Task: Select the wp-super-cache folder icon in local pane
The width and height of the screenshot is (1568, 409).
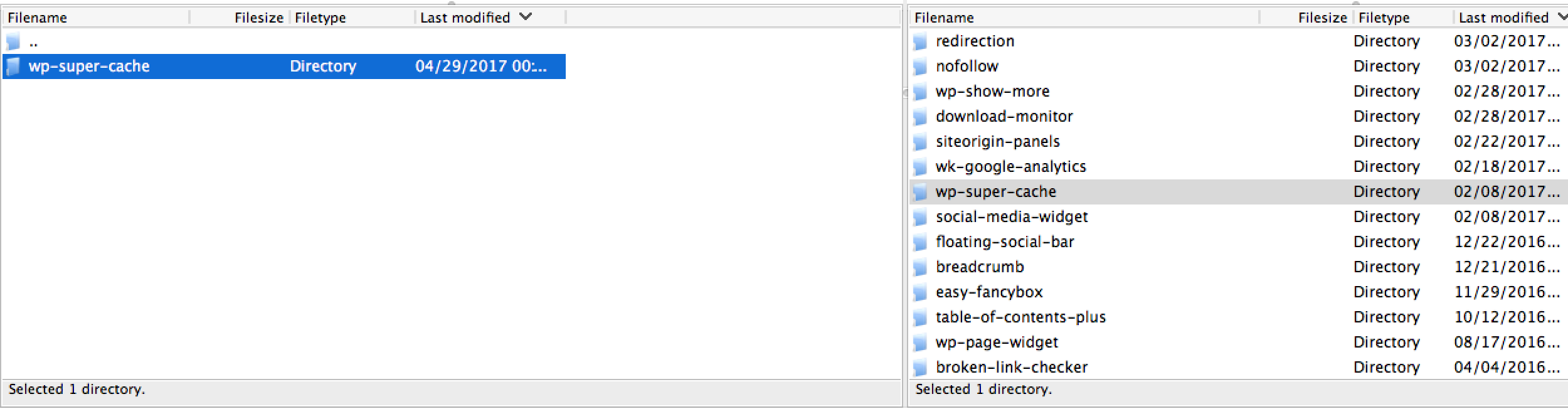Action: click(x=13, y=66)
